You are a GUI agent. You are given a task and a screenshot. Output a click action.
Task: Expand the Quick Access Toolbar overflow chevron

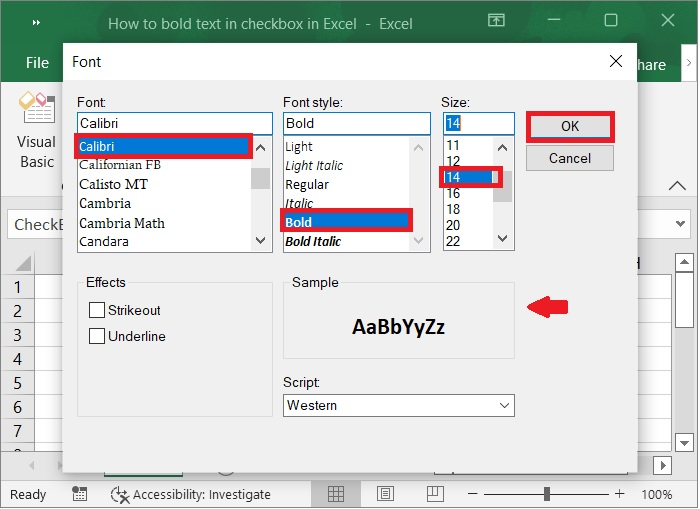[37, 22]
